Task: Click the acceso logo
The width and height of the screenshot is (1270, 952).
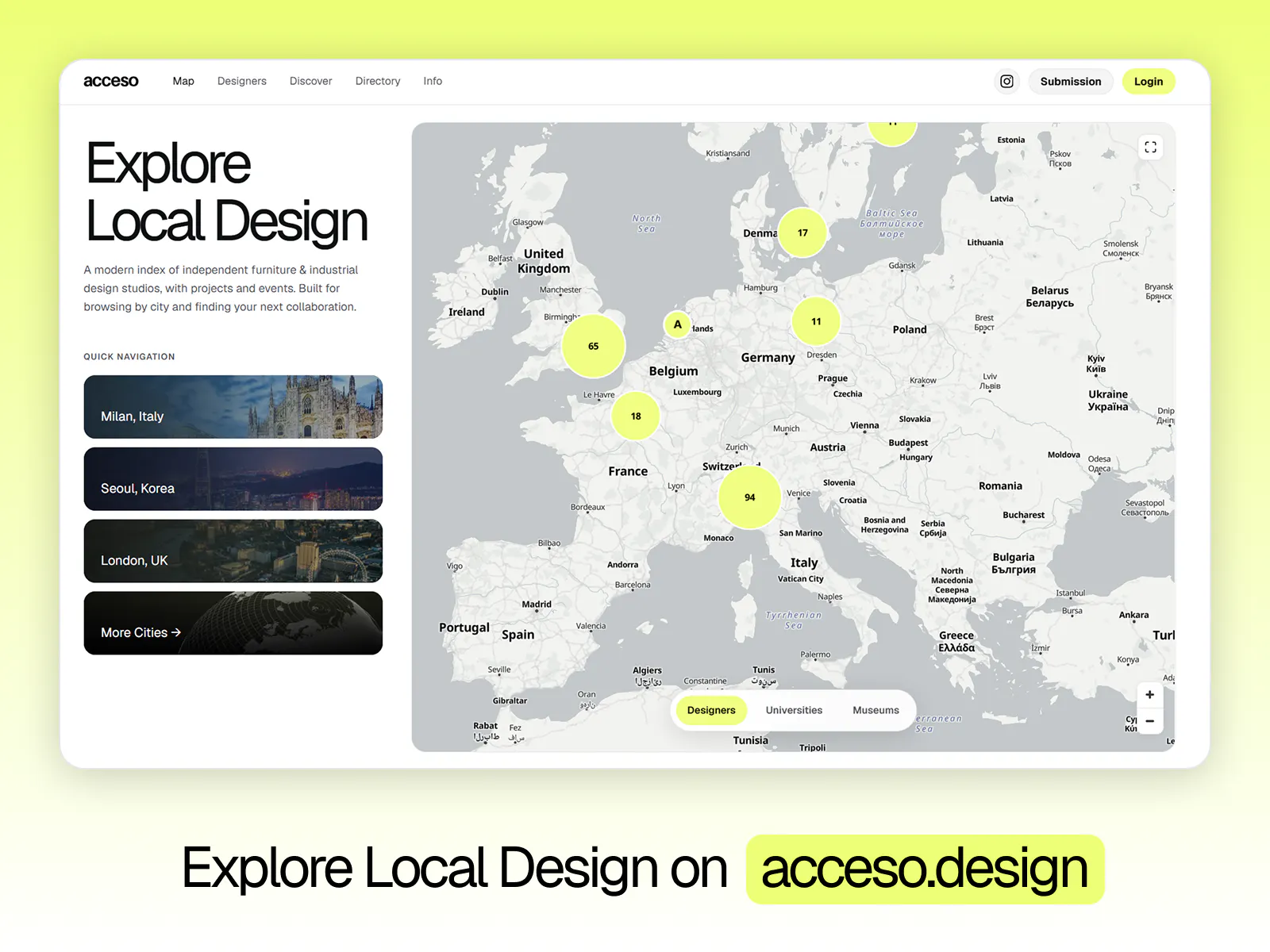Action: click(110, 81)
